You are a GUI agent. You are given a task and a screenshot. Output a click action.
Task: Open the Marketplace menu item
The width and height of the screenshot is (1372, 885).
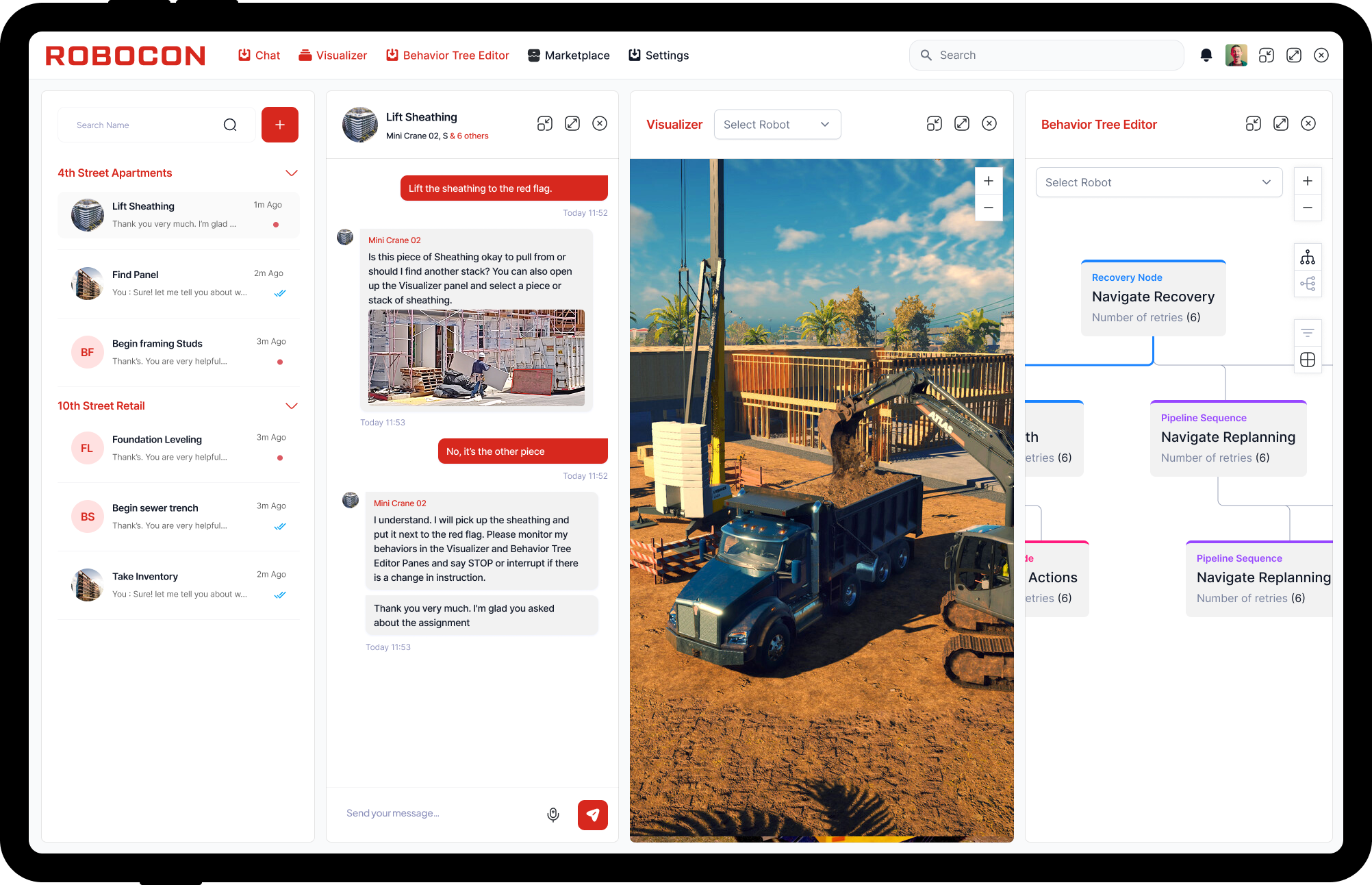click(x=568, y=55)
